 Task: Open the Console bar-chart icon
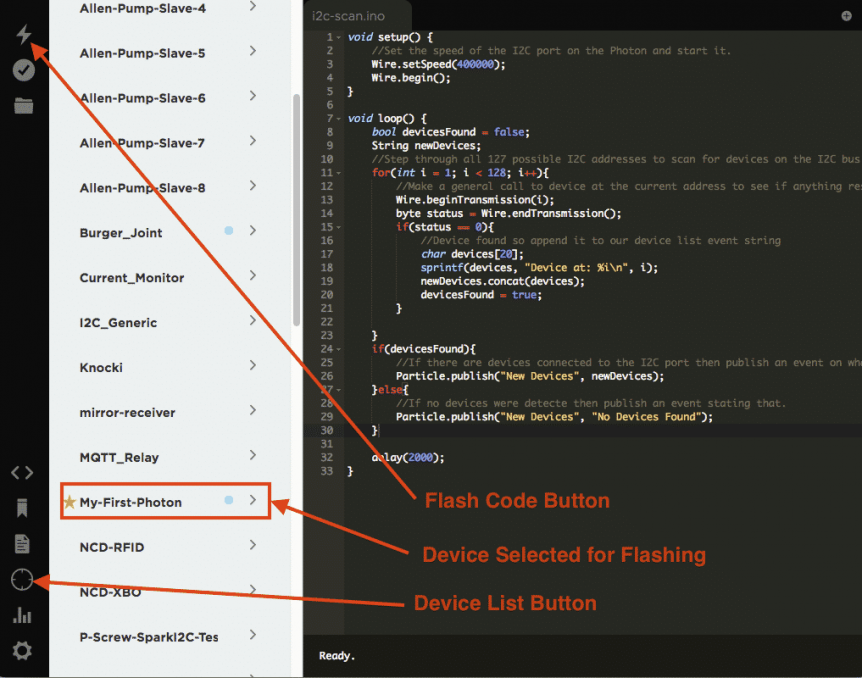point(22,615)
